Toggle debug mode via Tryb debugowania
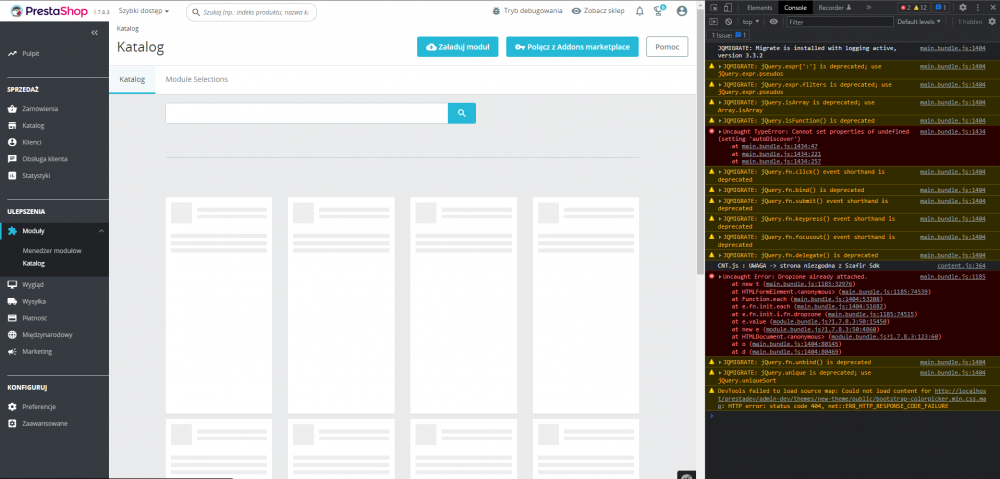Image resolution: width=1000 pixels, height=479 pixels. pos(527,11)
